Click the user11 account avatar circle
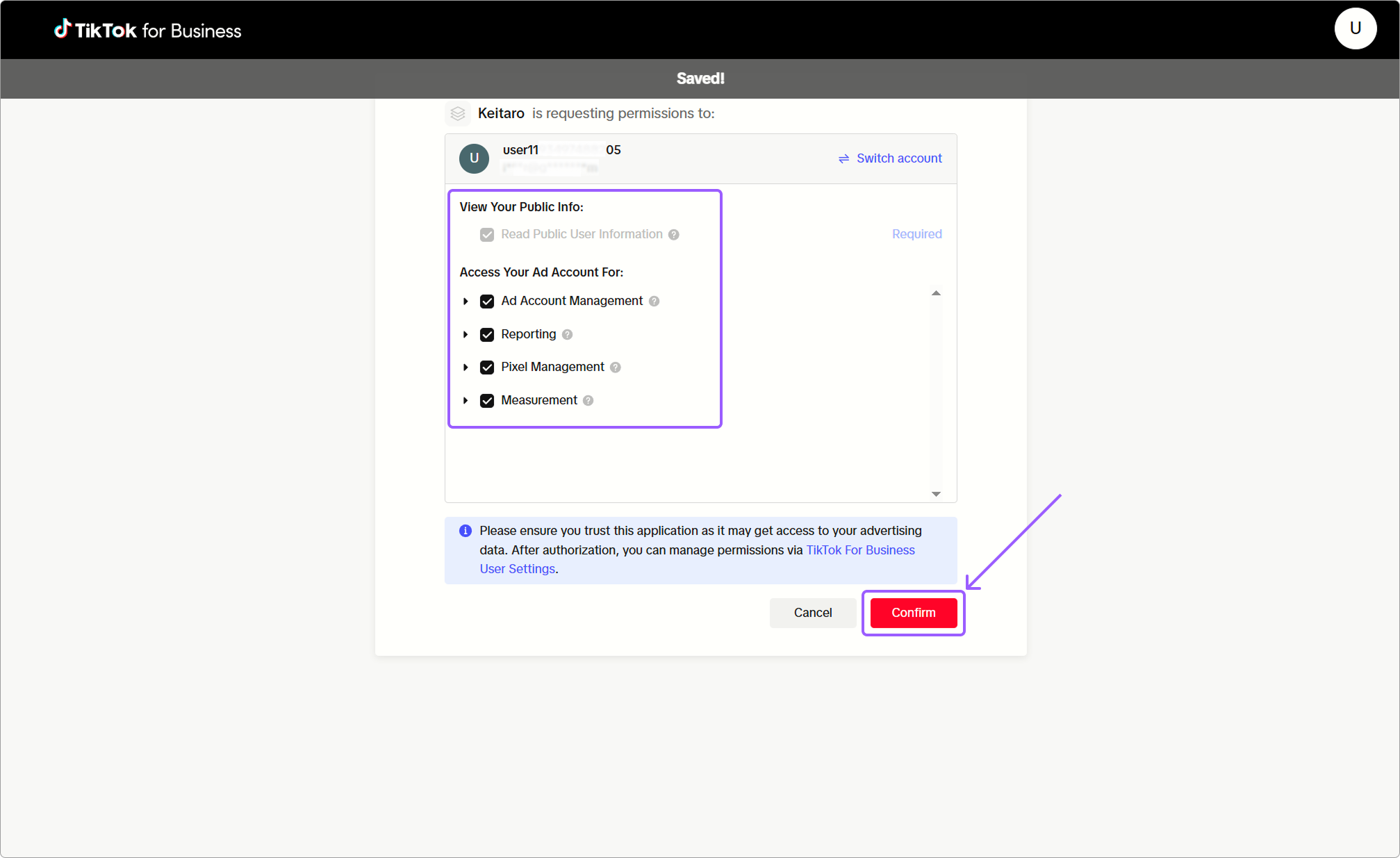The width and height of the screenshot is (1400, 858). [x=474, y=158]
